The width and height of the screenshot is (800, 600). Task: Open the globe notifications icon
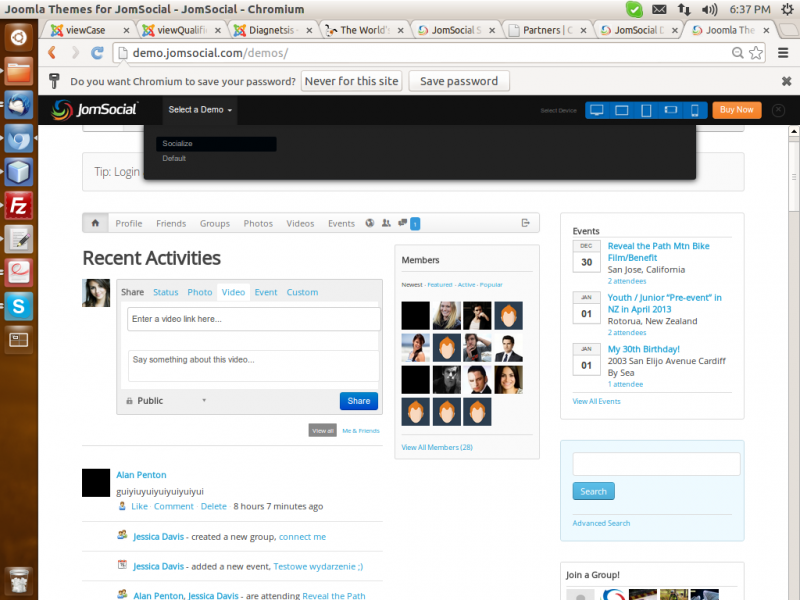click(x=370, y=223)
